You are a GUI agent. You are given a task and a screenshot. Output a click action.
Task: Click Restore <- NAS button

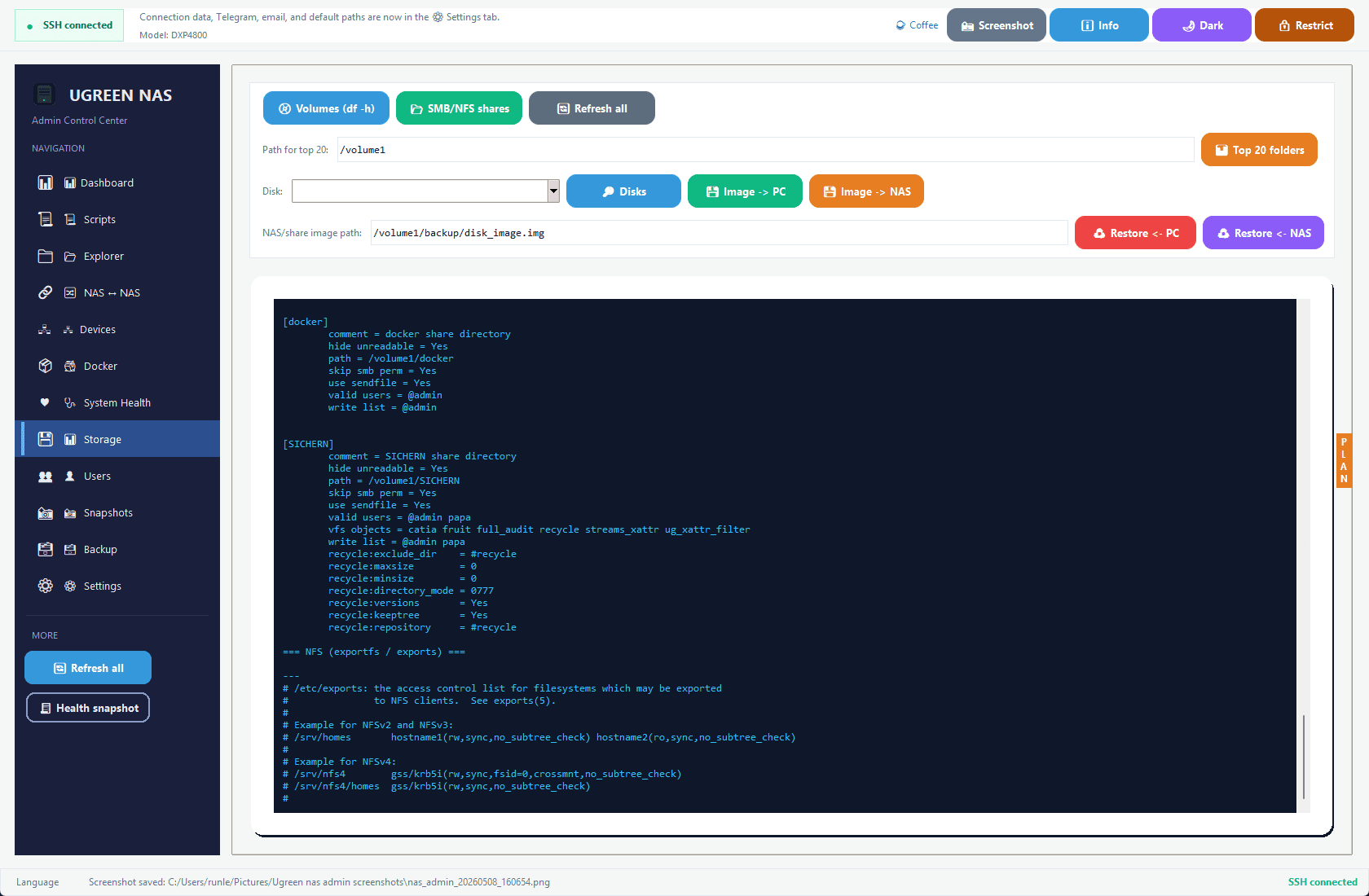(1263, 233)
